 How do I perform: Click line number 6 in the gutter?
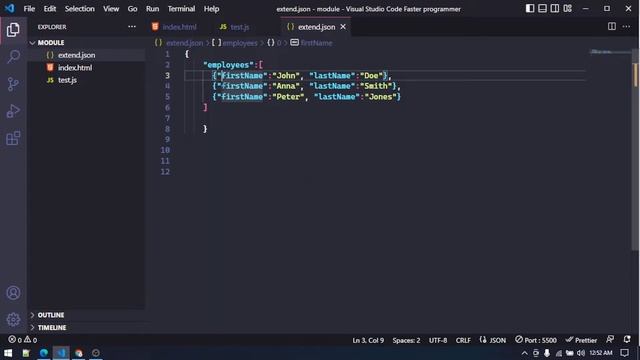[x=167, y=107]
